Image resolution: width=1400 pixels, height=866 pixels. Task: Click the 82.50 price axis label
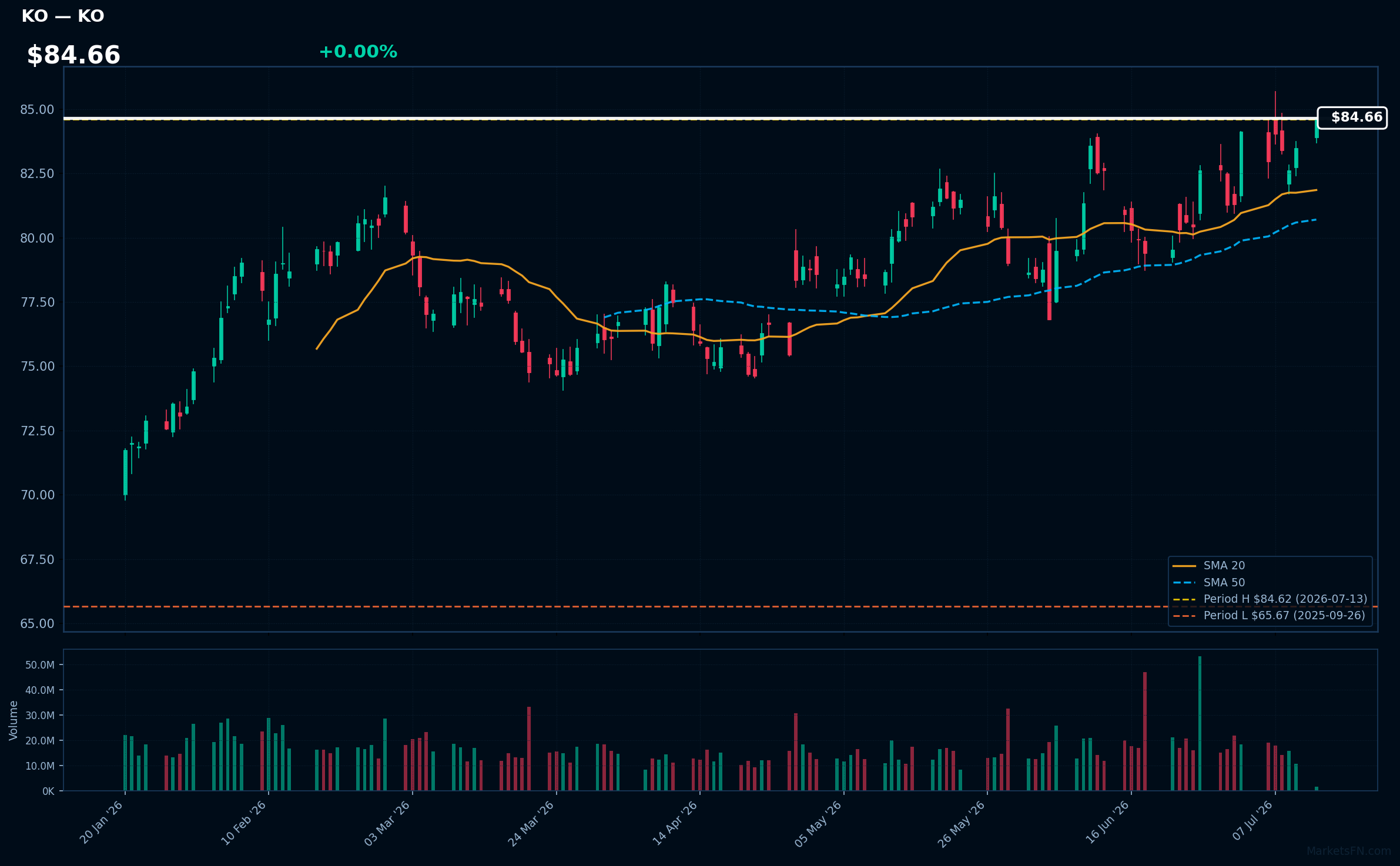[37, 174]
